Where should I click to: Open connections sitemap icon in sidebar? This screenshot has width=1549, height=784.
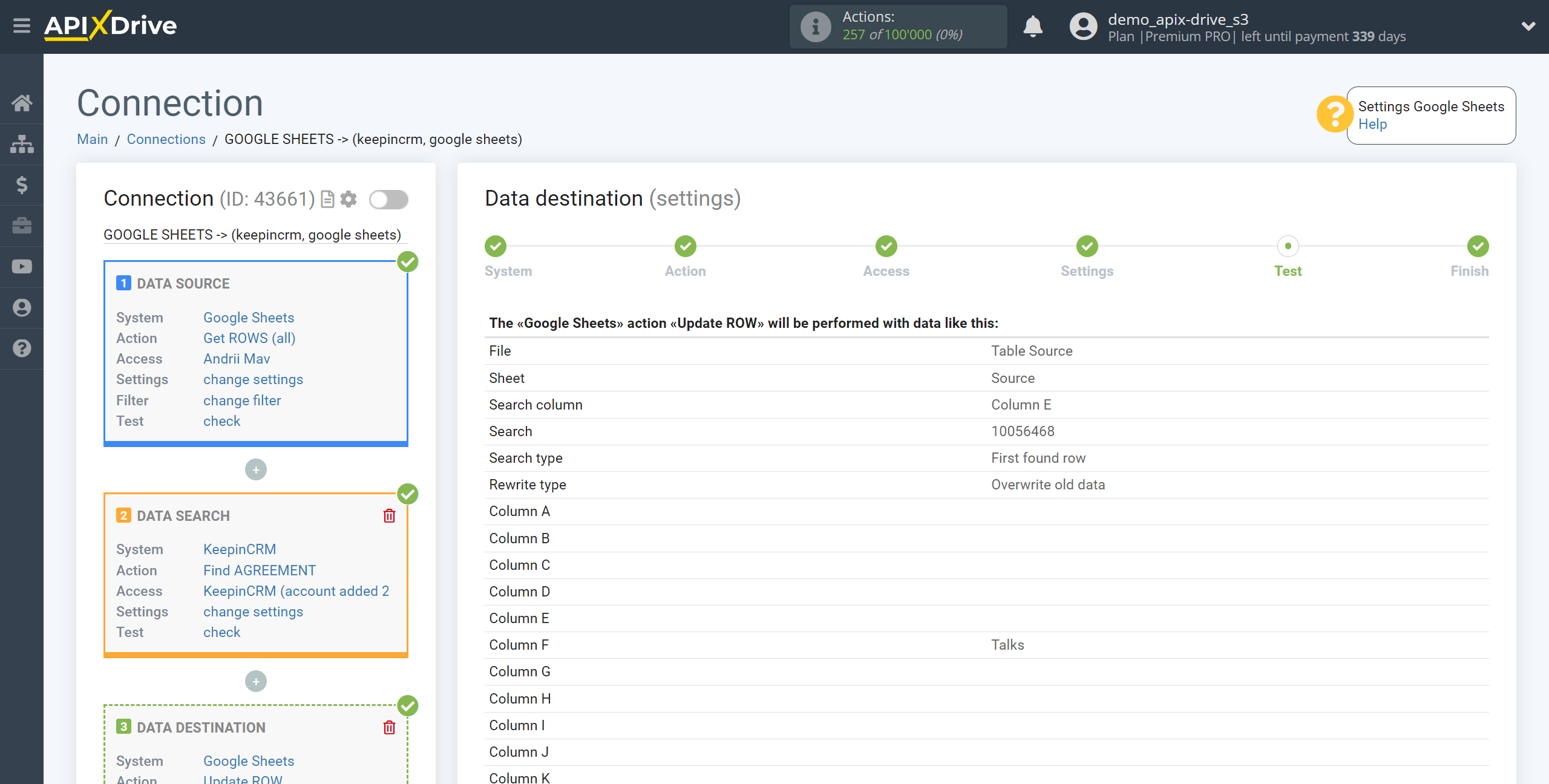coord(22,144)
